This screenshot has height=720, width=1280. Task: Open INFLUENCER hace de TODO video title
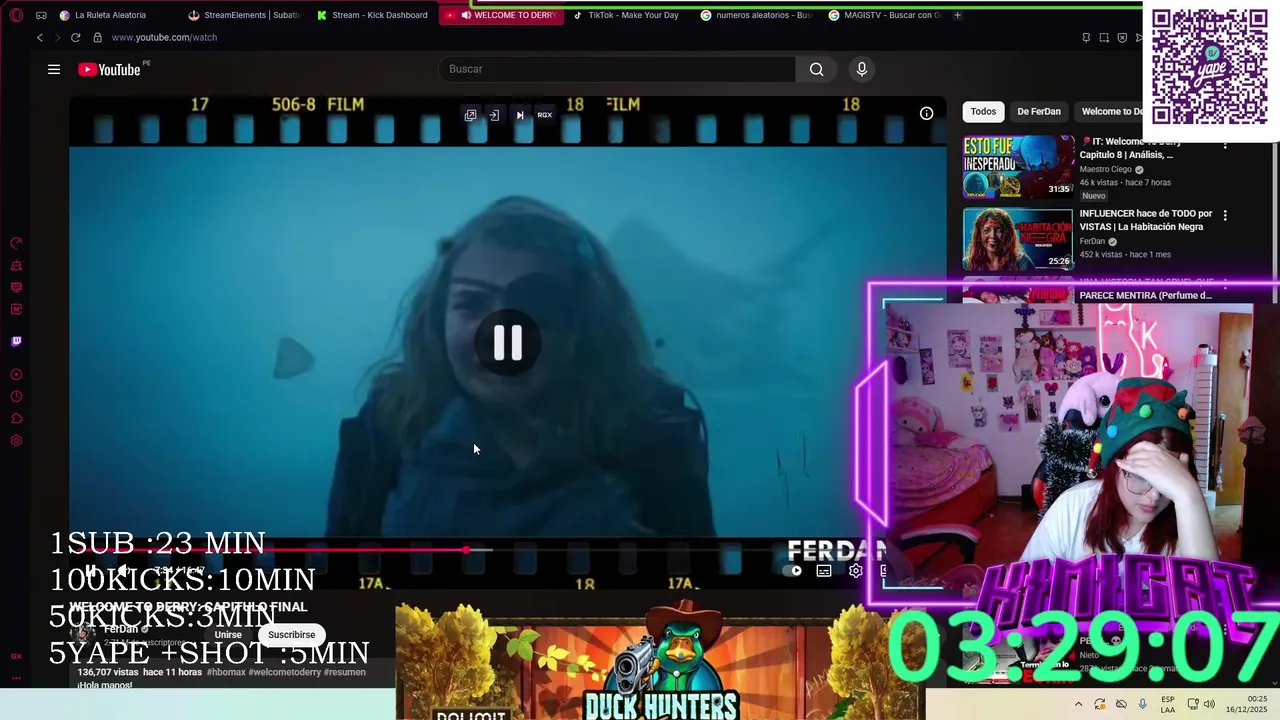pyautogui.click(x=1146, y=220)
